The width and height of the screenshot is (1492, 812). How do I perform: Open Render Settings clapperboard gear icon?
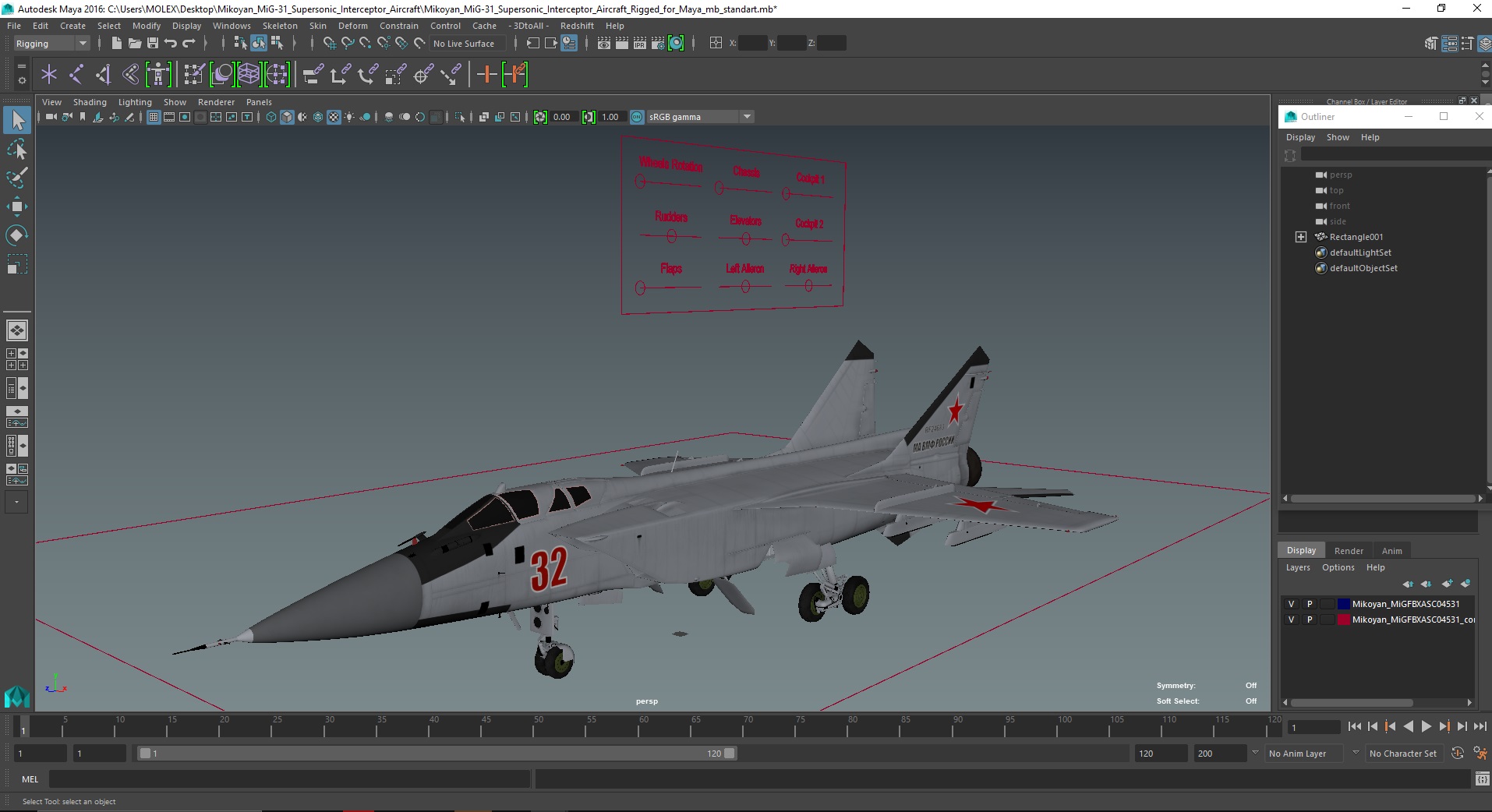pyautogui.click(x=658, y=44)
